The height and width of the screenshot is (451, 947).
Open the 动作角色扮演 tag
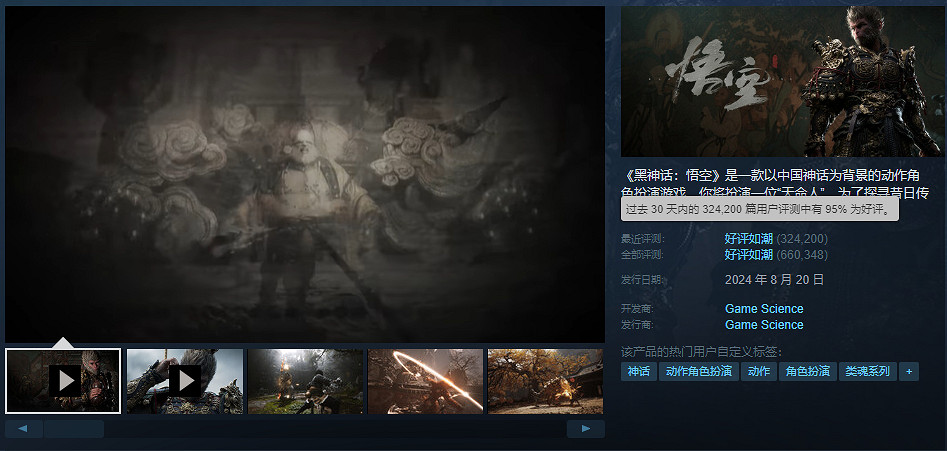point(698,371)
